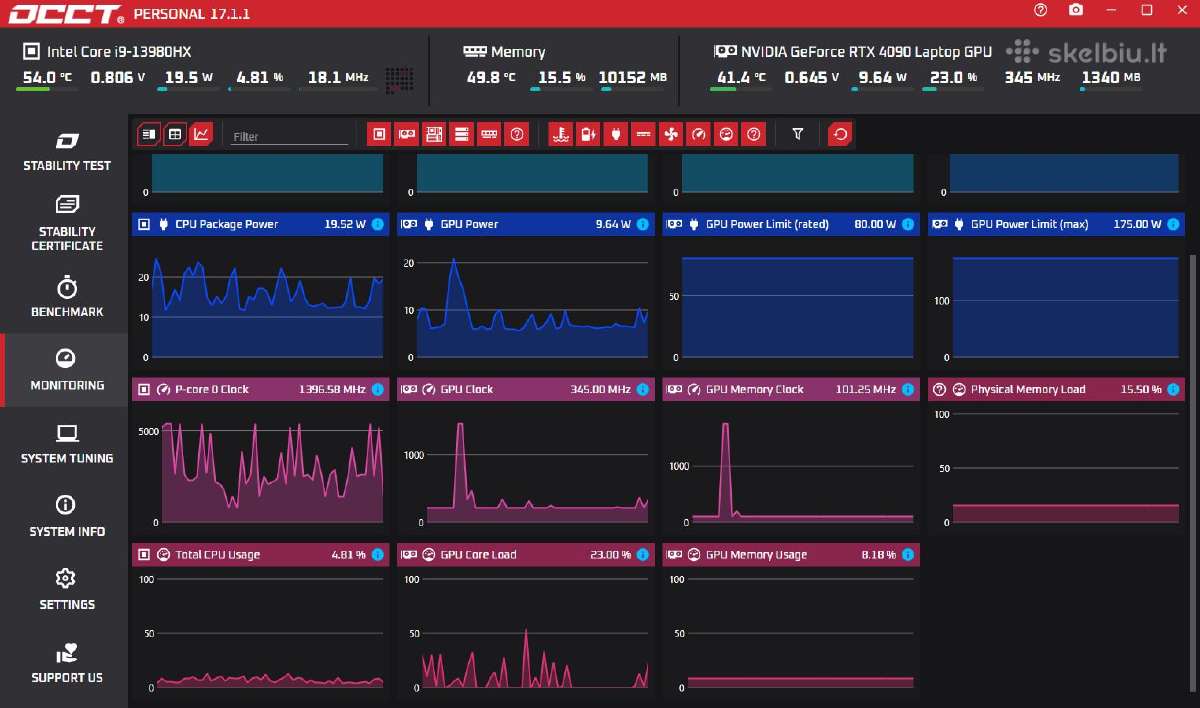
Task: Open the System Info section
Action: pyautogui.click(x=67, y=517)
